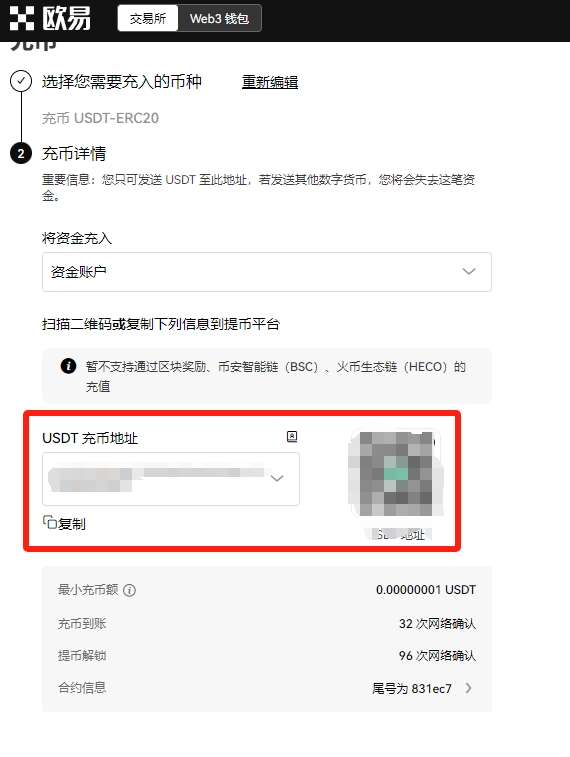Click the blurred QR code image
This screenshot has width=570, height=757.
click(x=396, y=473)
